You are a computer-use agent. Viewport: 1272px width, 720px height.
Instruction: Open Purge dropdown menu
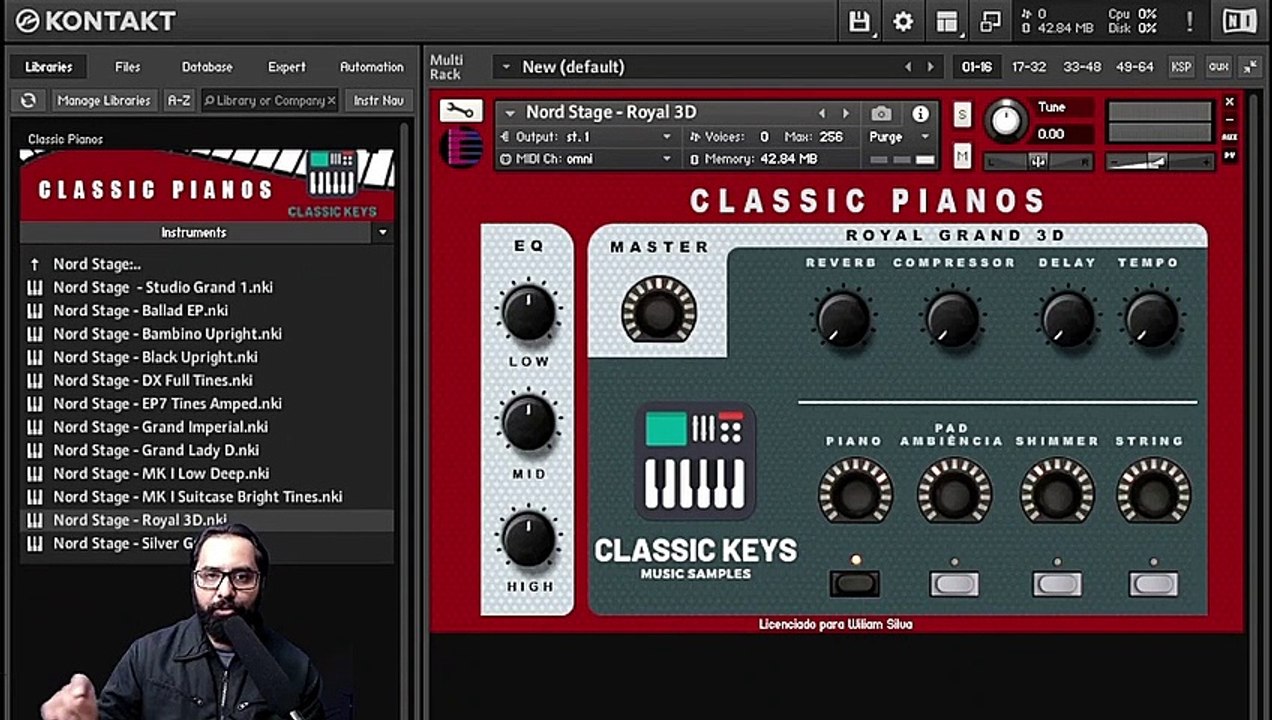tap(898, 137)
